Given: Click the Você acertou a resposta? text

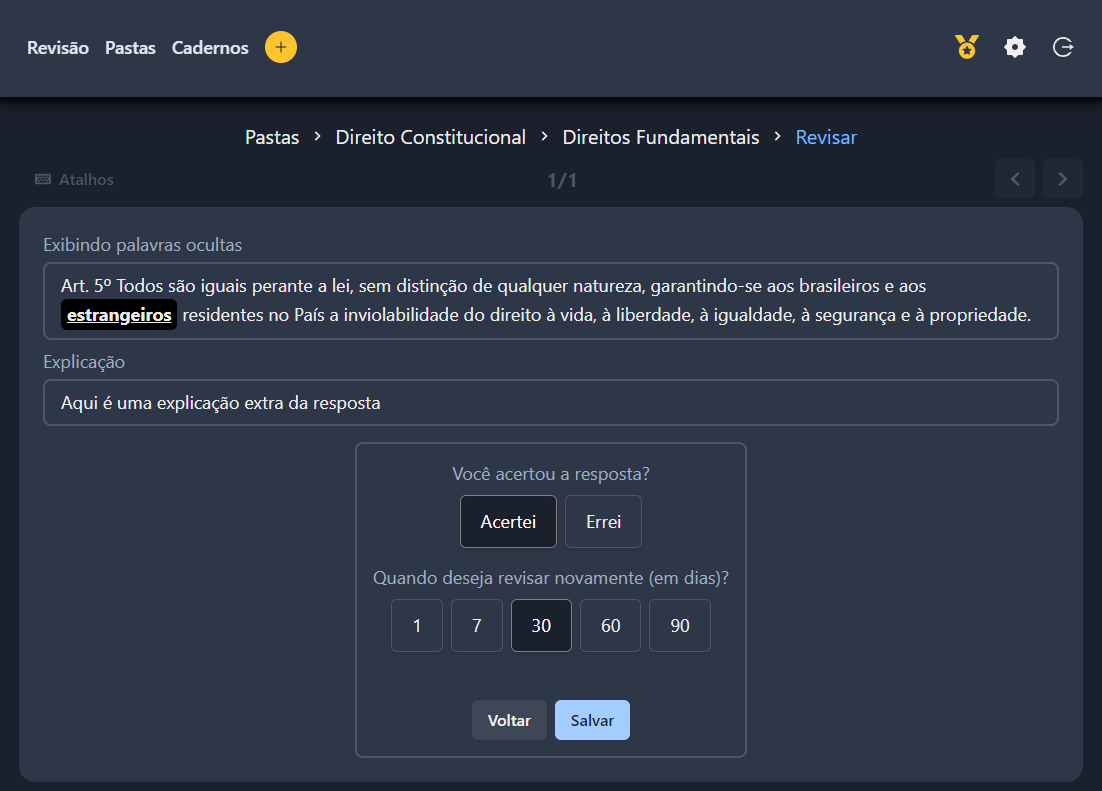Looking at the screenshot, I should 551,474.
